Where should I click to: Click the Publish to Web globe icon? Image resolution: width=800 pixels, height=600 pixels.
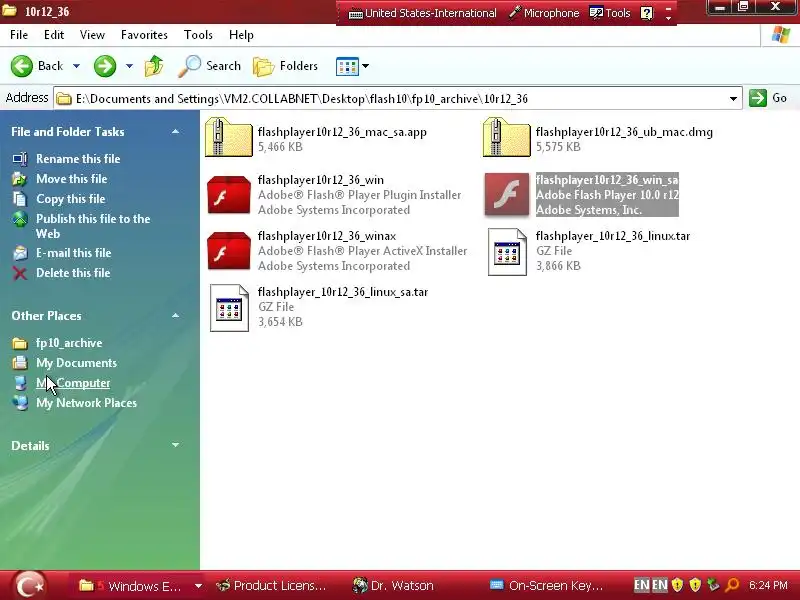(x=20, y=219)
